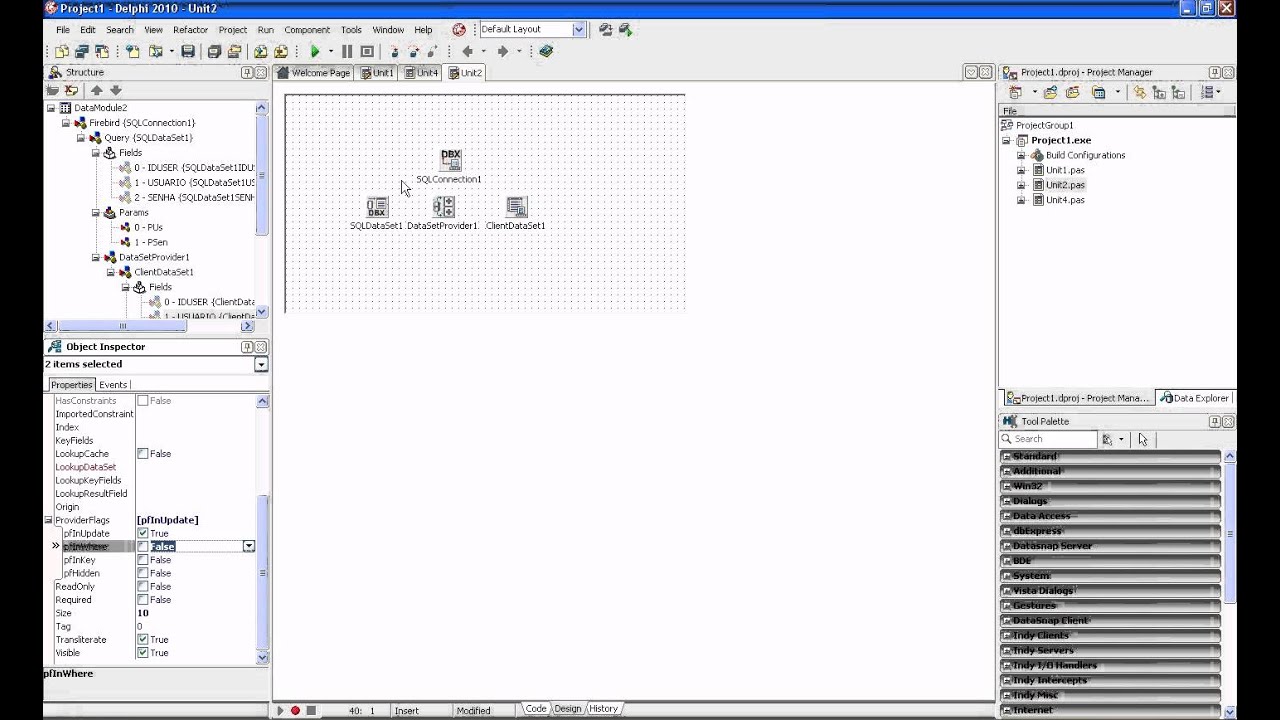The height and width of the screenshot is (720, 1280).
Task: Toggle the ReadOnly checkbox
Action: [142, 586]
